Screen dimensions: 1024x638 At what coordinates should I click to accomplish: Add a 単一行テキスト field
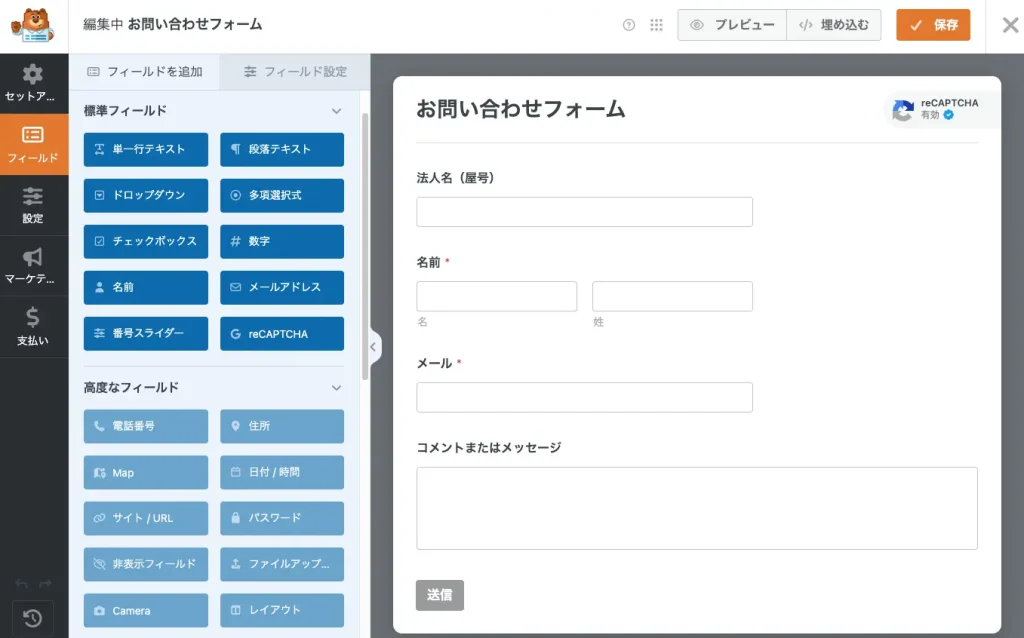coord(146,150)
